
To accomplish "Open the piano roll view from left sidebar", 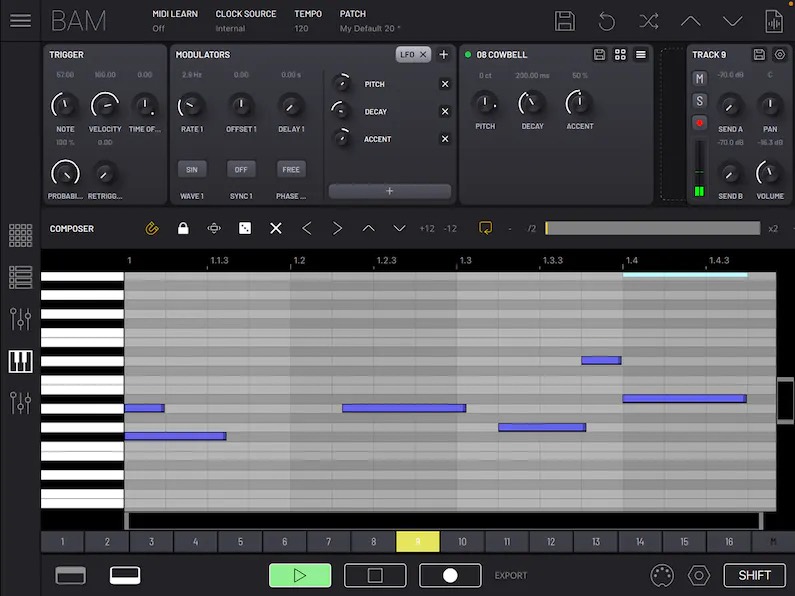I will click(20, 361).
